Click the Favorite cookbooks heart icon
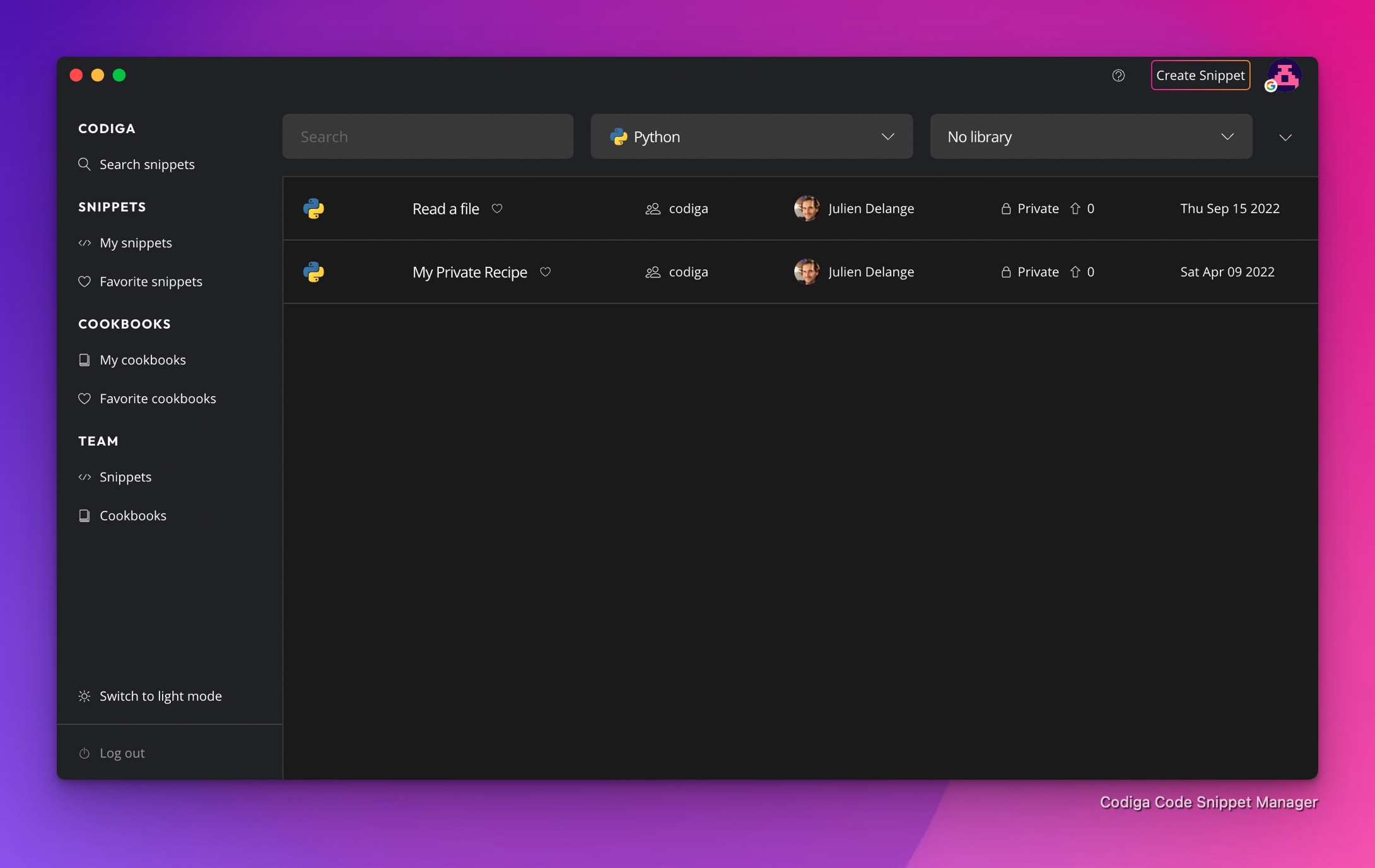 tap(84, 399)
